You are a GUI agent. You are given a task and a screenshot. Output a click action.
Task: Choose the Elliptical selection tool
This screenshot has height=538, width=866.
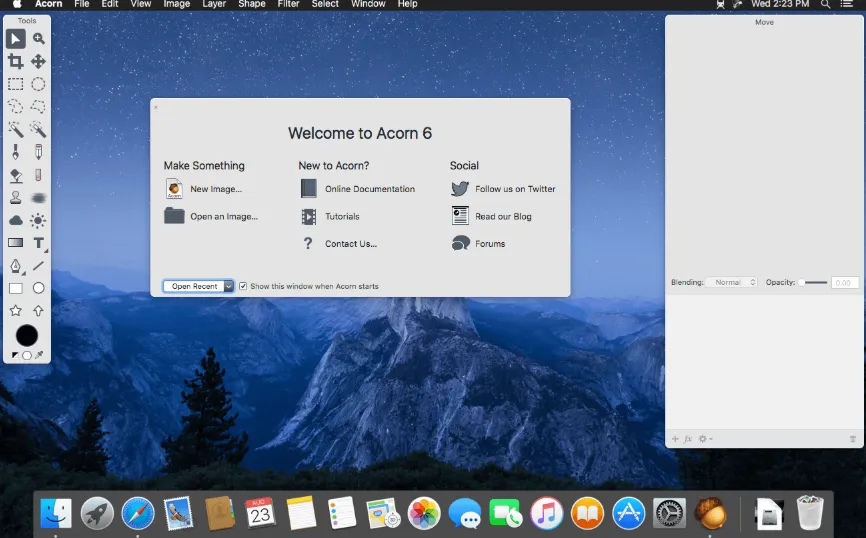click(x=38, y=84)
